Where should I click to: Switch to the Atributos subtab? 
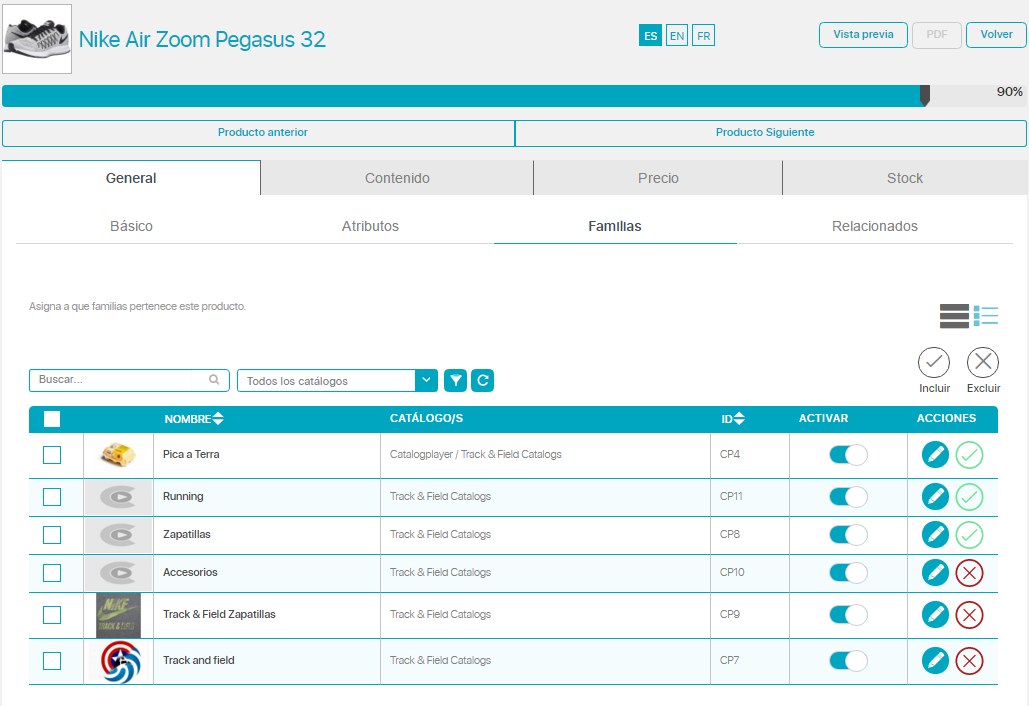[x=370, y=226]
